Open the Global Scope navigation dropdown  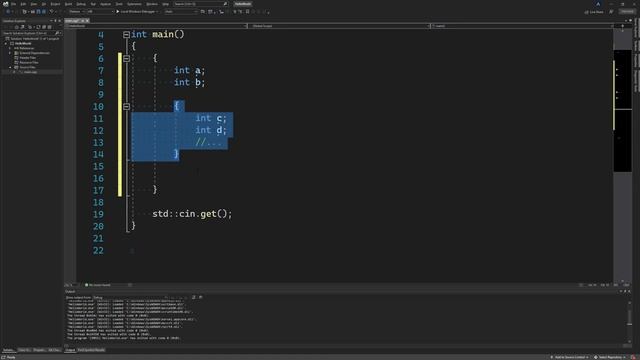pos(339,26)
